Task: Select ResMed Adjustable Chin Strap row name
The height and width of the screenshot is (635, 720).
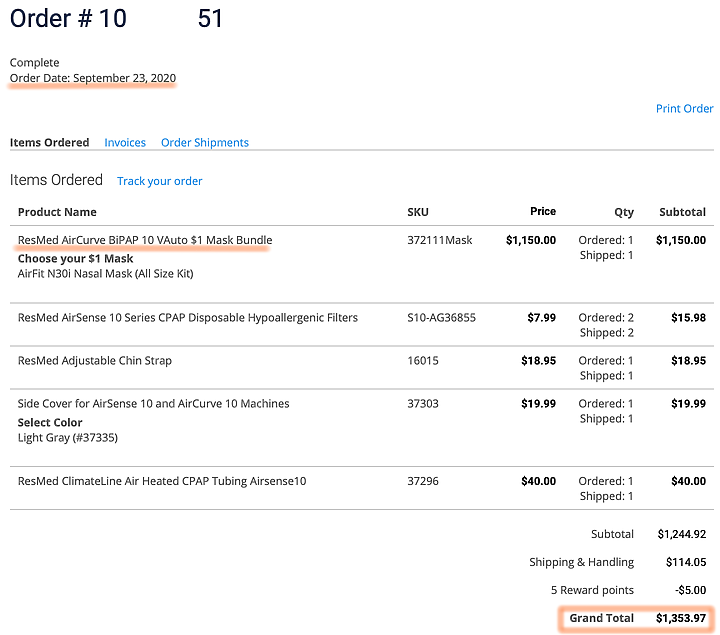Action: pyautogui.click(x=95, y=361)
